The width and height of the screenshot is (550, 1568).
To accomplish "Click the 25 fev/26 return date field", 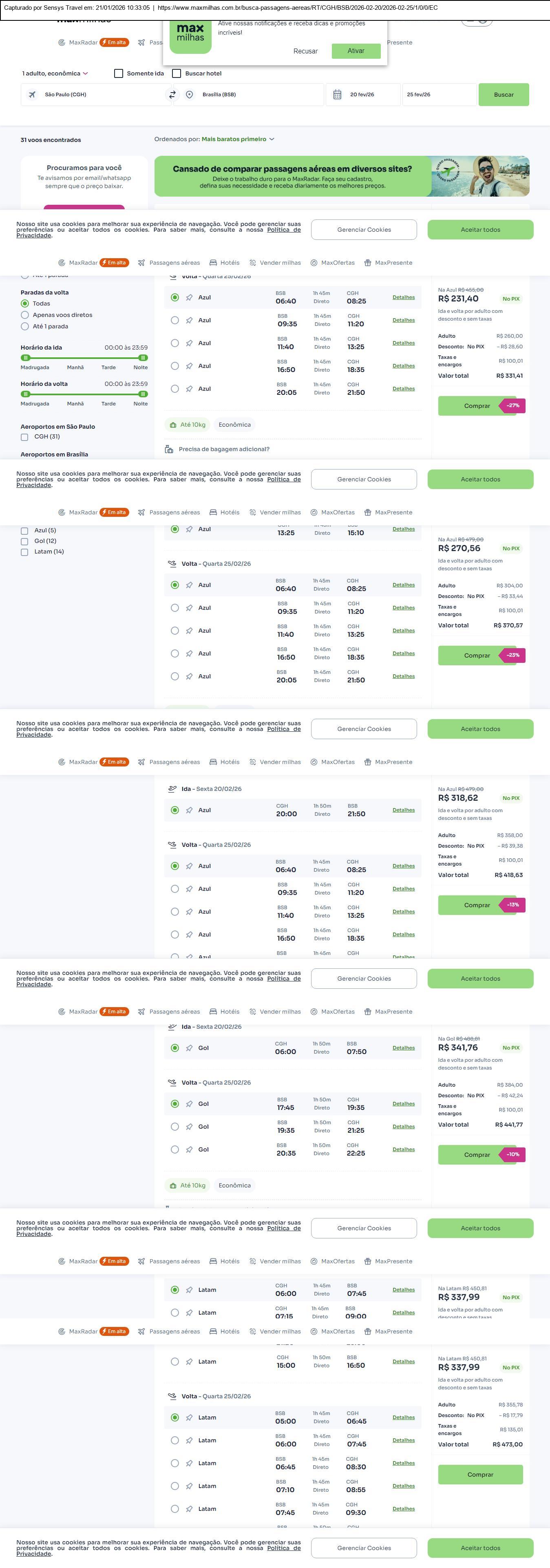I will (438, 94).
